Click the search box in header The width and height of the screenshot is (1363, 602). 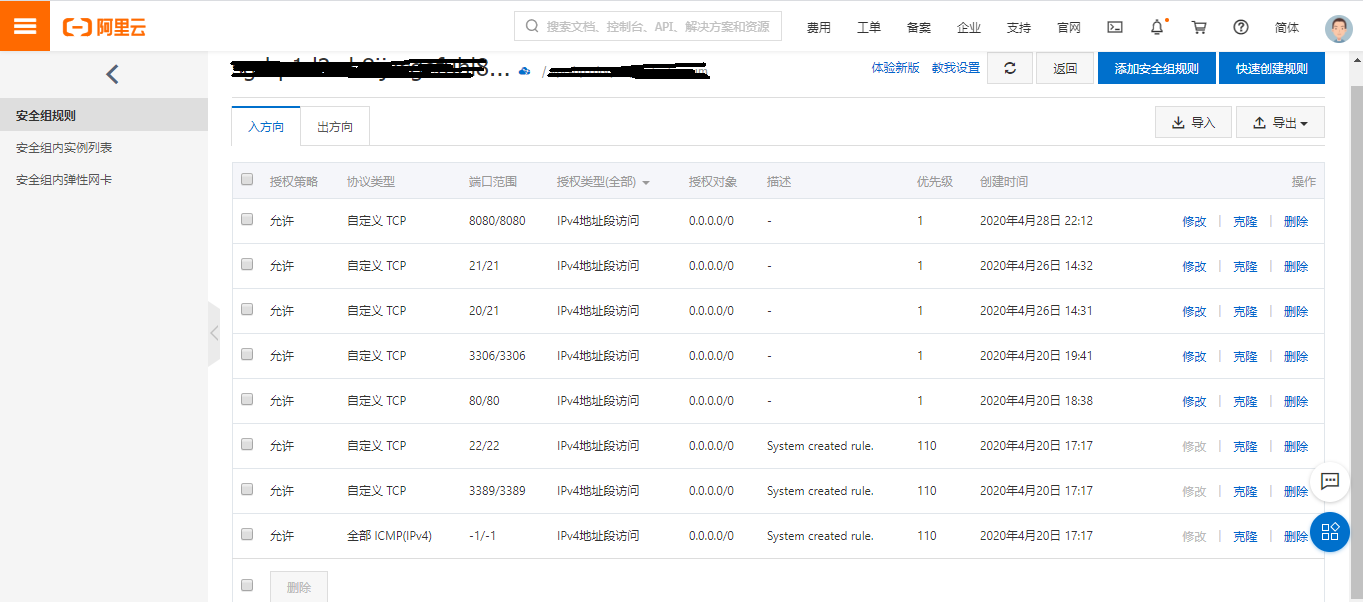pos(648,26)
